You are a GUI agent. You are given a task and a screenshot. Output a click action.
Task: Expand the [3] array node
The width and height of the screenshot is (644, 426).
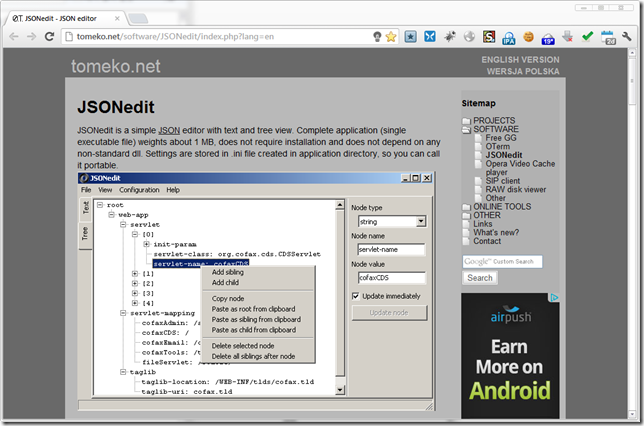coord(135,293)
